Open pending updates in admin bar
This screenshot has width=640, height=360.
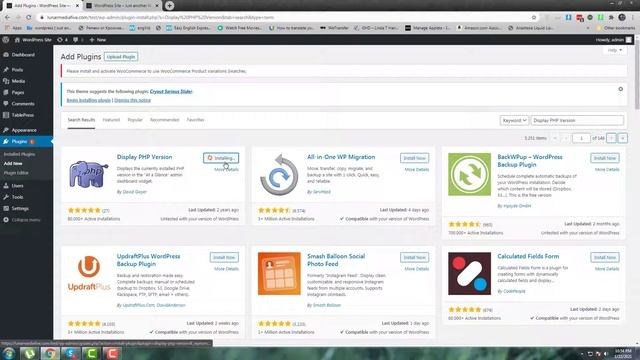coord(62,40)
